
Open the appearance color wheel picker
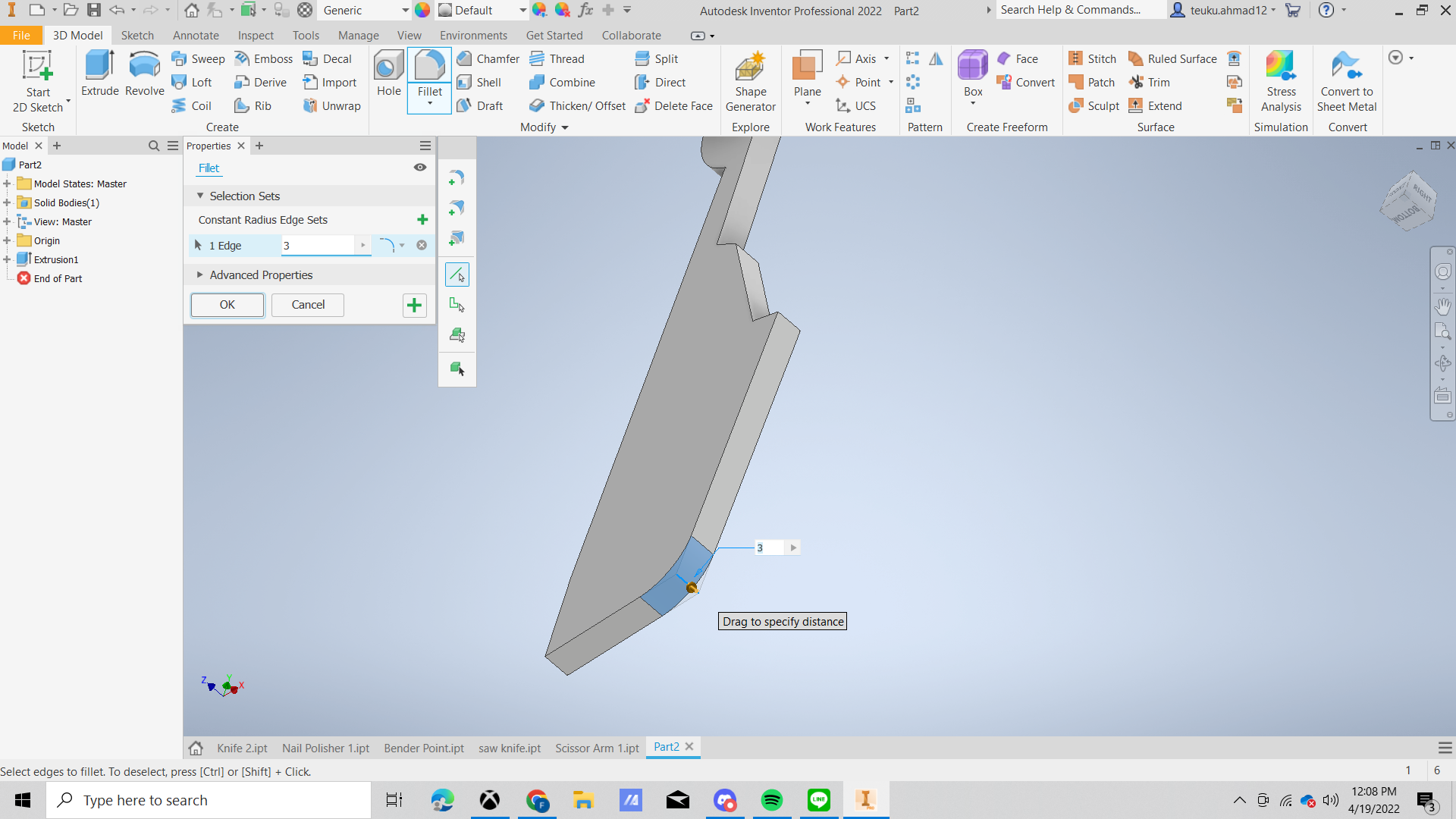pos(422,11)
